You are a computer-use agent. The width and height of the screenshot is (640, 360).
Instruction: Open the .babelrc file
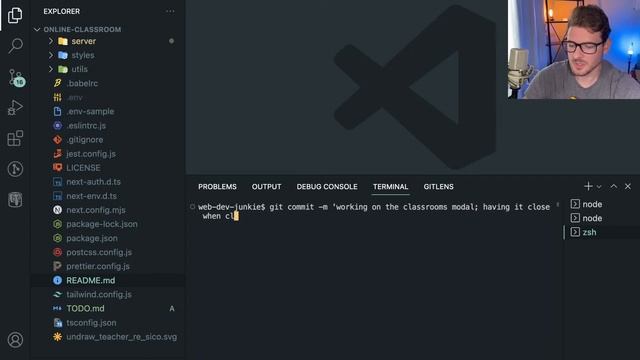click(x=82, y=83)
